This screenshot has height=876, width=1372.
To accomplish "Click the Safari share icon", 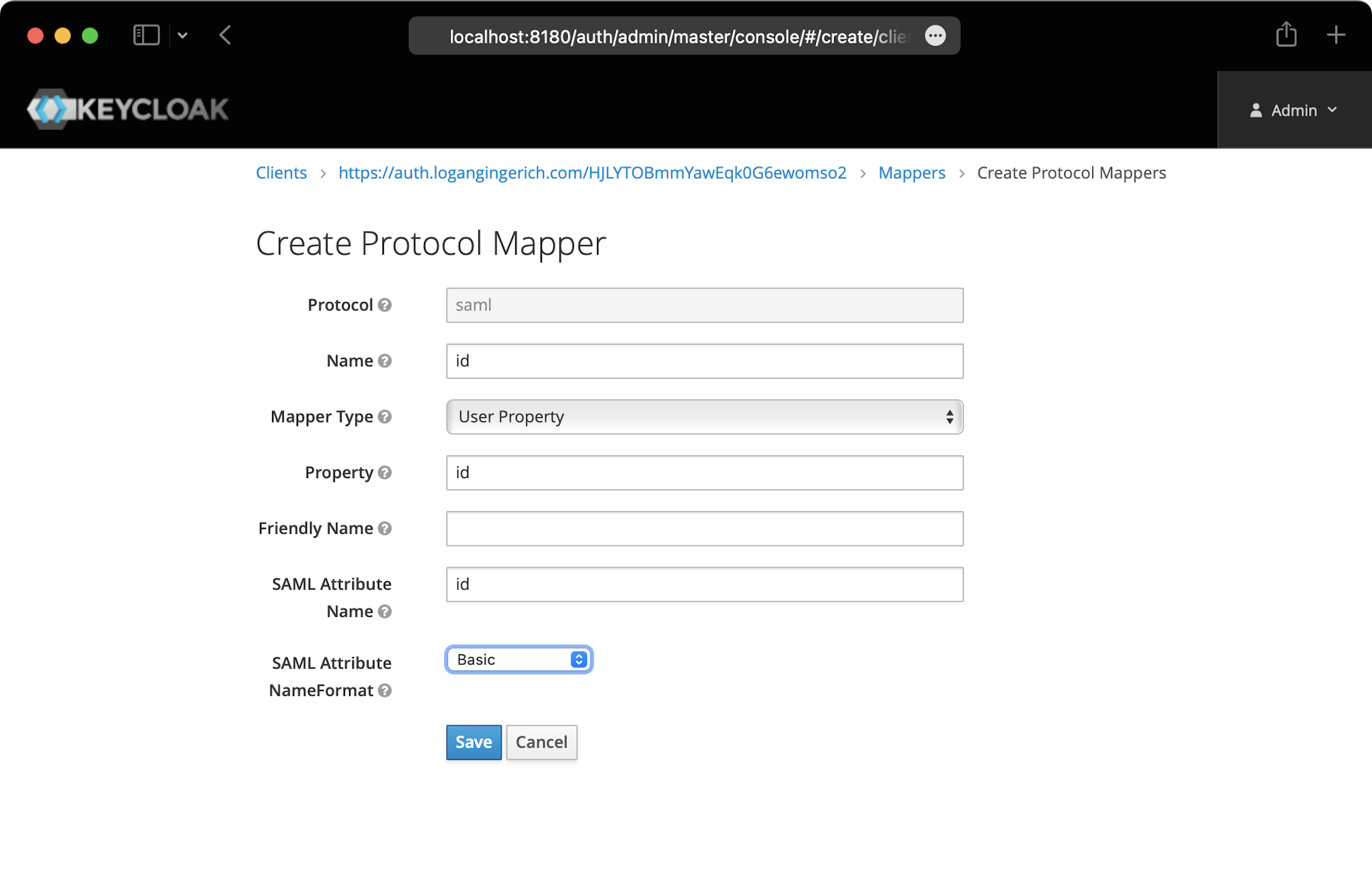I will pos(1286,35).
